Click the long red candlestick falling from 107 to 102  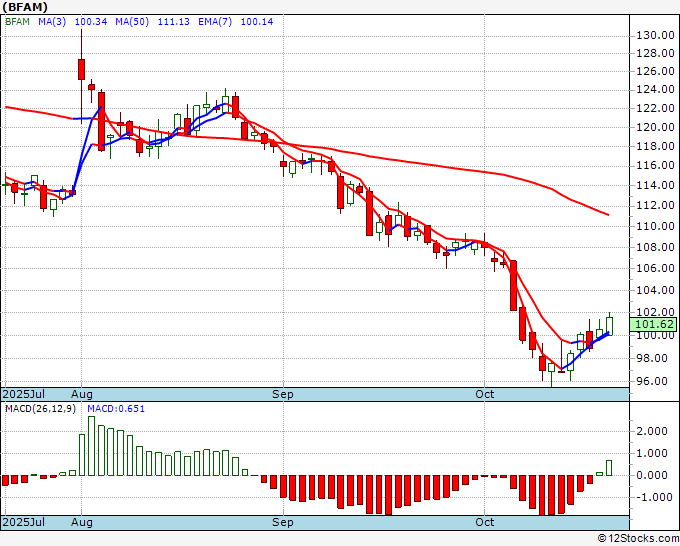pyautogui.click(x=513, y=285)
